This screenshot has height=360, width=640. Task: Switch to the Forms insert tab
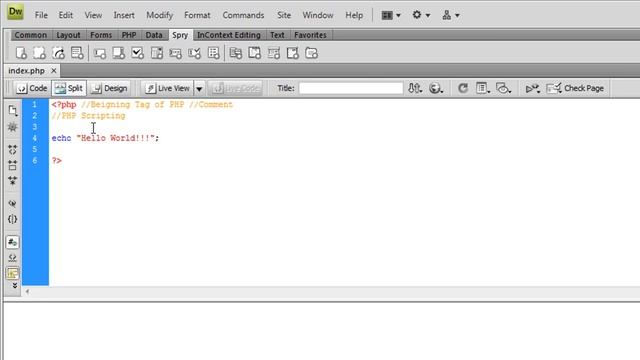point(101,35)
